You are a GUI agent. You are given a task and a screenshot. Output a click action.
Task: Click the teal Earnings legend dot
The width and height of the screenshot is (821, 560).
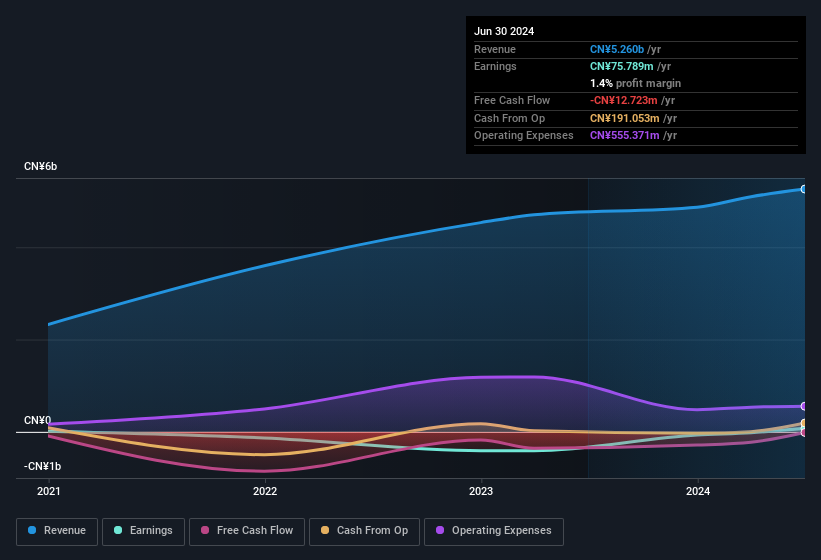click(118, 530)
